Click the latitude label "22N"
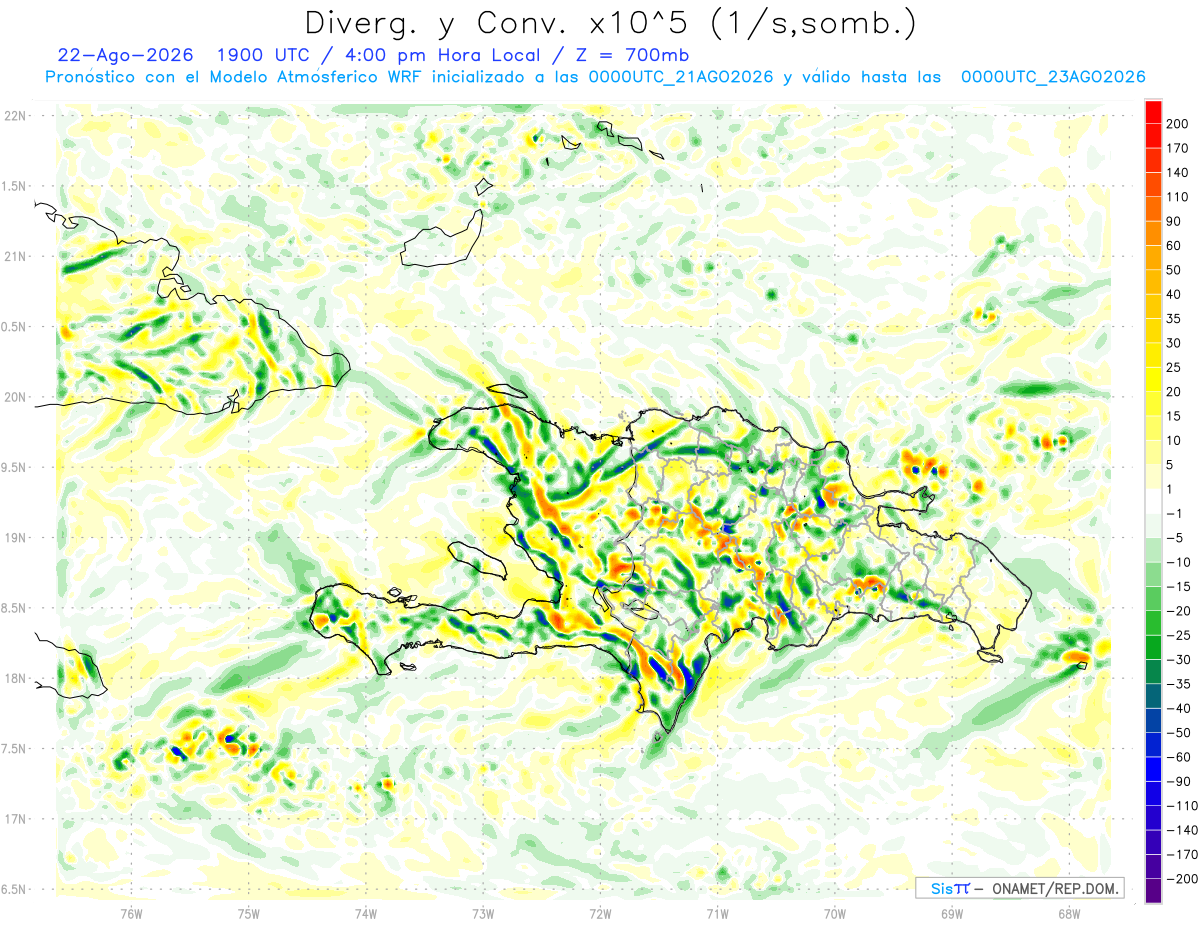This screenshot has height=927, width=1200. pos(15,116)
